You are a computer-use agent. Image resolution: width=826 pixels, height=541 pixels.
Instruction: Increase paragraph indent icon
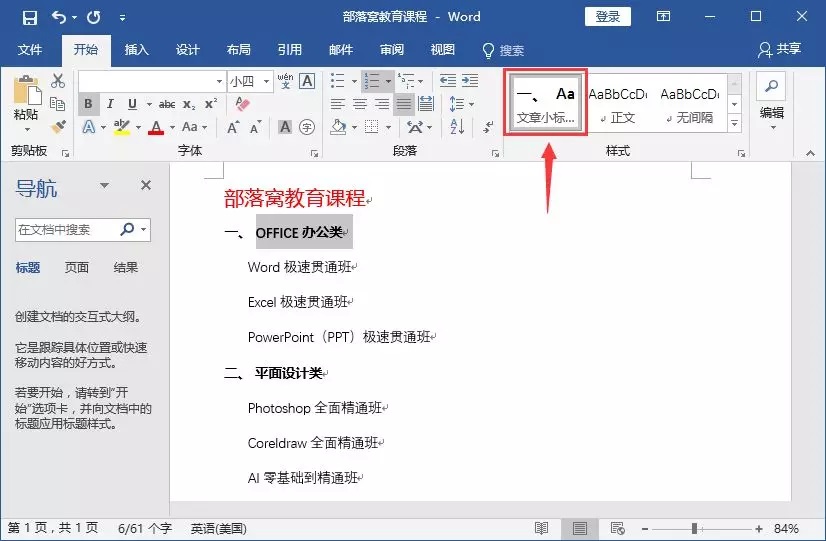pos(470,81)
